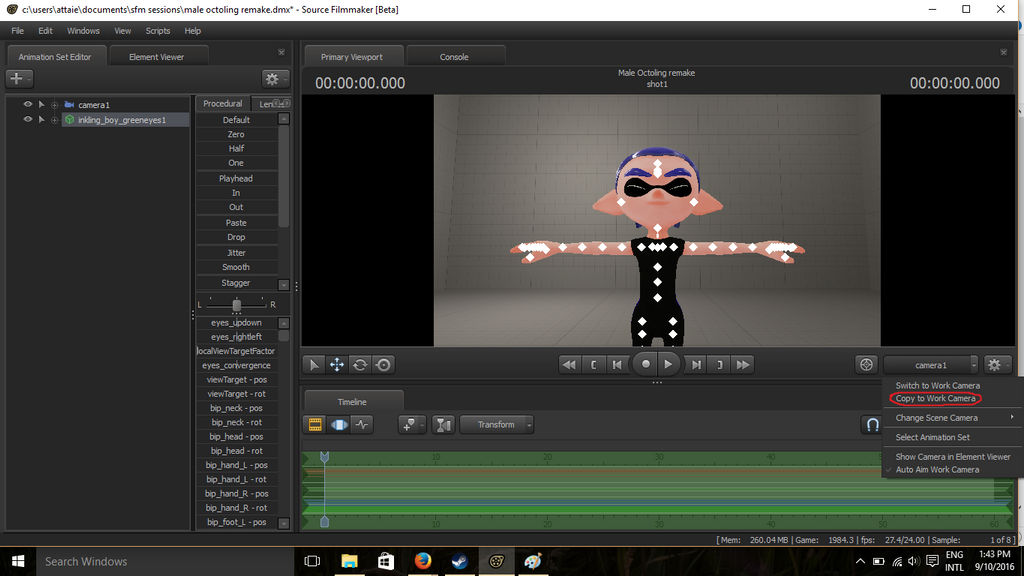The width and height of the screenshot is (1024, 576).
Task: Click the Stagger preset
Action: click(236, 283)
